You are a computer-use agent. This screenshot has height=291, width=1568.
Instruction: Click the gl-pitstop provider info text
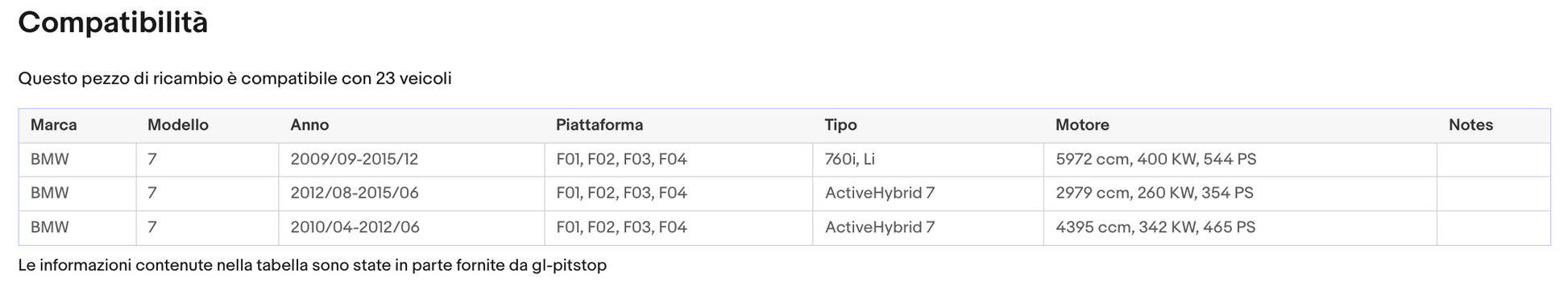coord(313,265)
